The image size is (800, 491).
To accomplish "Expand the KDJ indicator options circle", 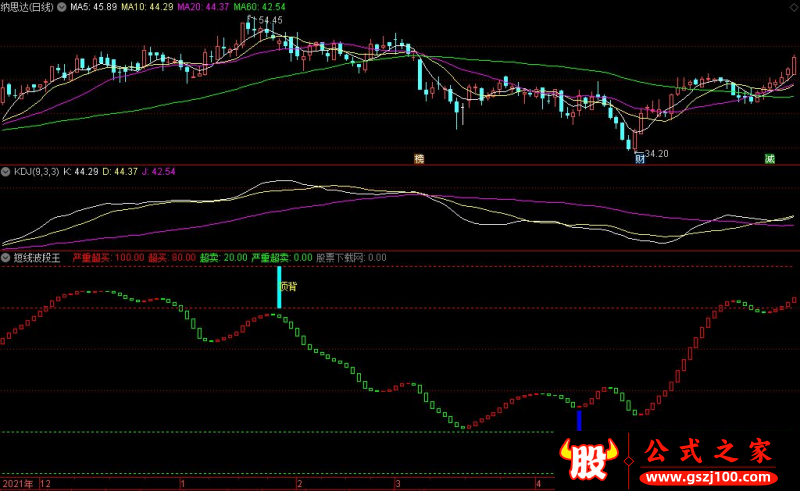I will 5,172.
